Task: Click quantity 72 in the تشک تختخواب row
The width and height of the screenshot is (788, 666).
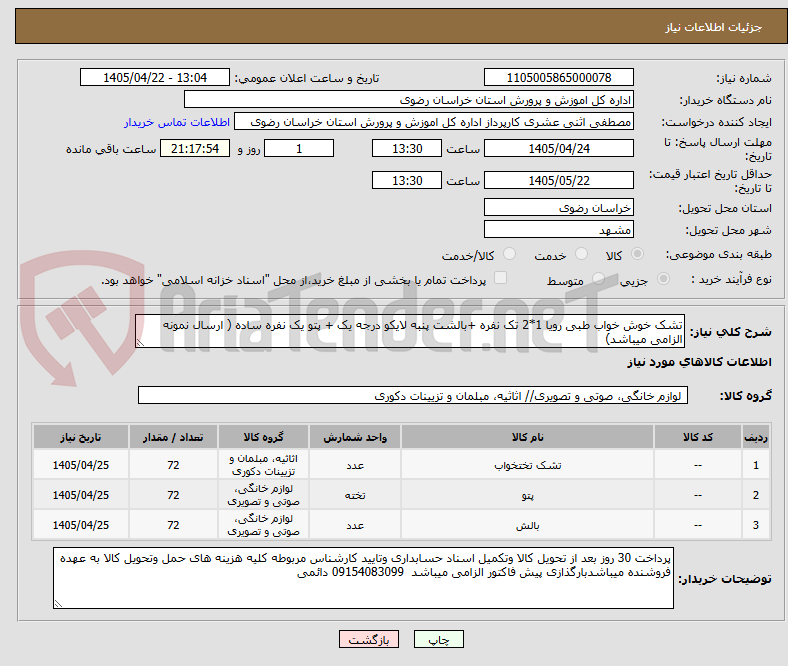Action: (x=173, y=465)
